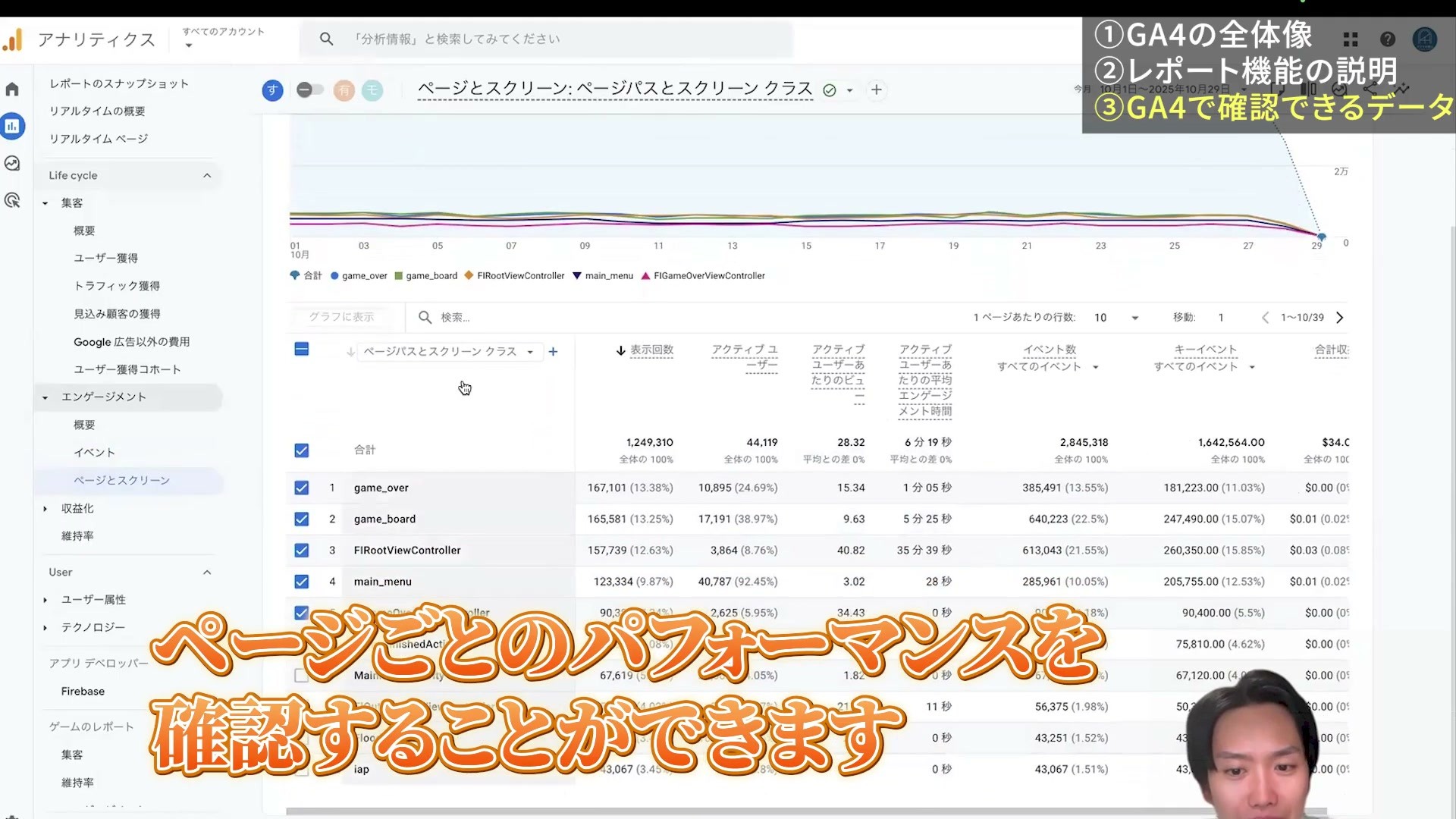Sort by 表示回数 down arrow
The width and height of the screenshot is (1456, 819).
[x=620, y=350]
